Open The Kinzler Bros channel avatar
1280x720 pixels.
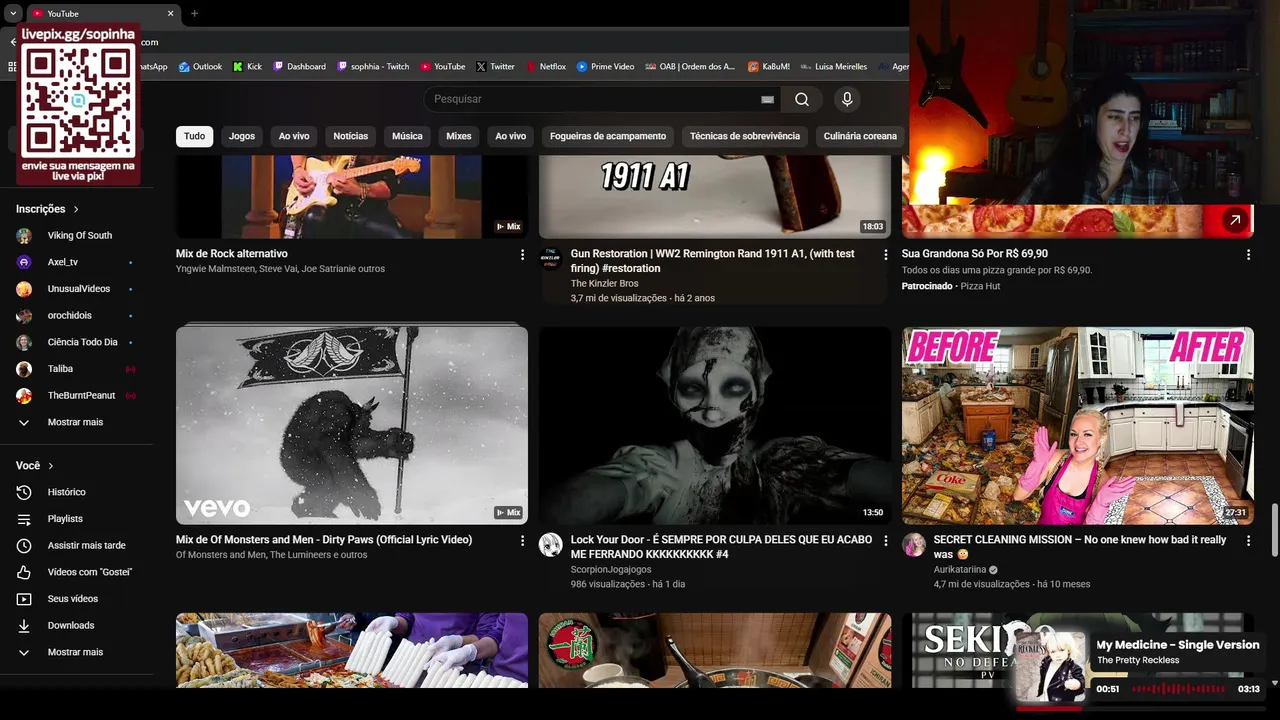pos(551,260)
